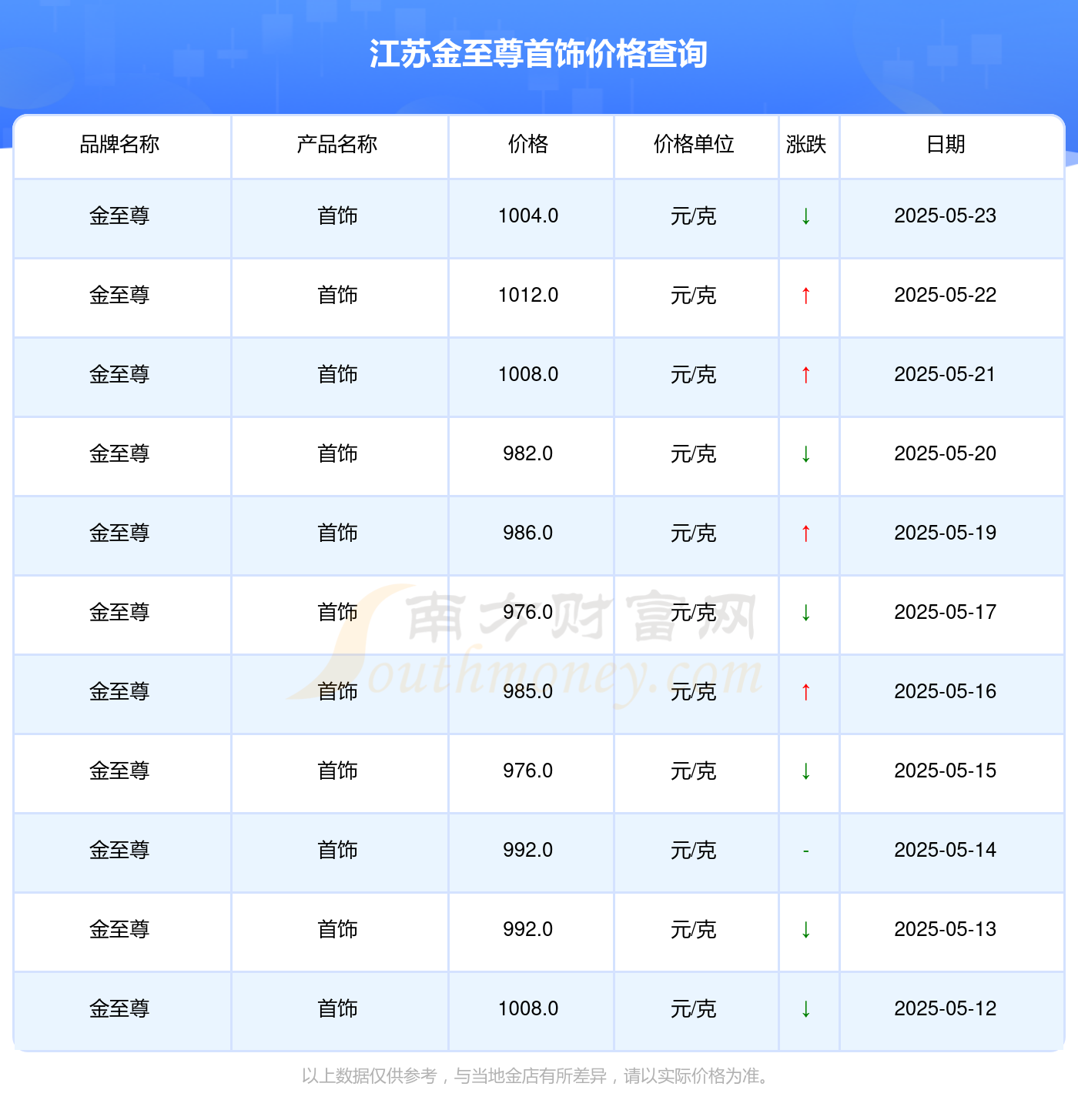Click the date 2025-05-20
The height and width of the screenshot is (1120, 1078).
(946, 454)
